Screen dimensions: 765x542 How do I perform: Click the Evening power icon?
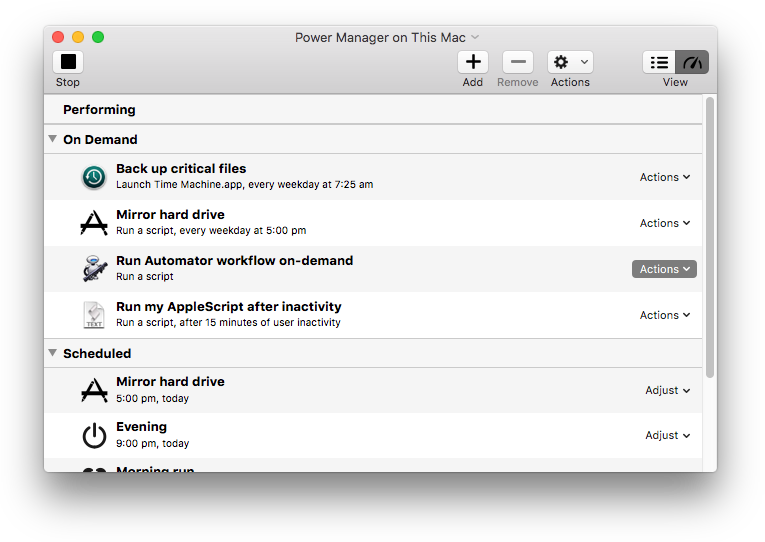pyautogui.click(x=94, y=435)
